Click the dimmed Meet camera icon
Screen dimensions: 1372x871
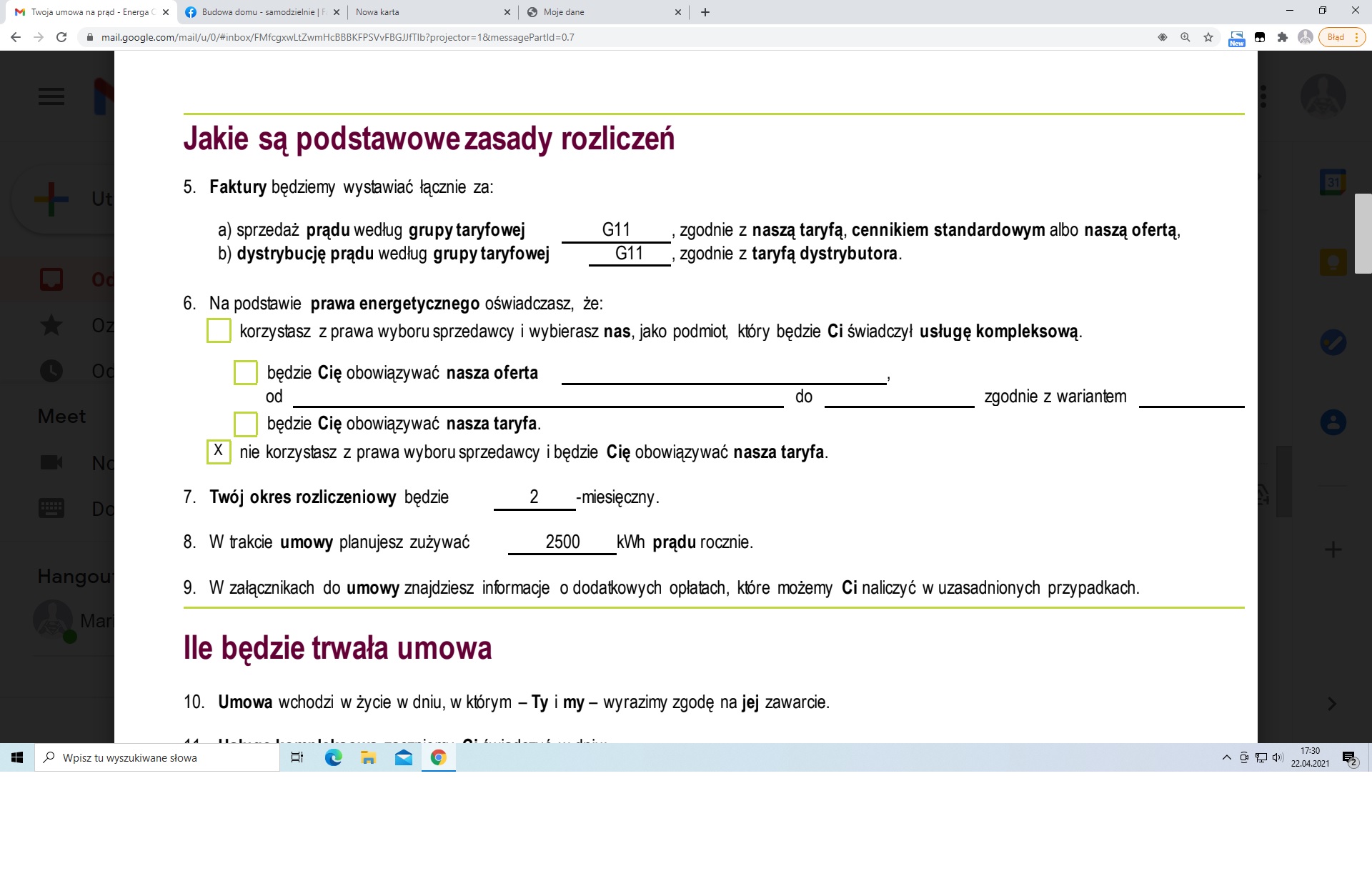[51, 462]
